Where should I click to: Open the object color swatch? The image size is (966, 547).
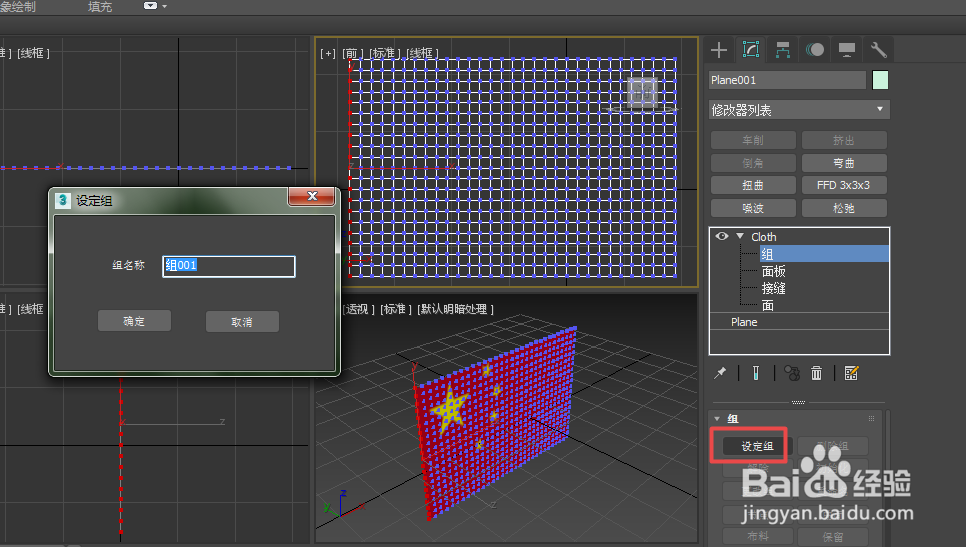click(x=880, y=80)
